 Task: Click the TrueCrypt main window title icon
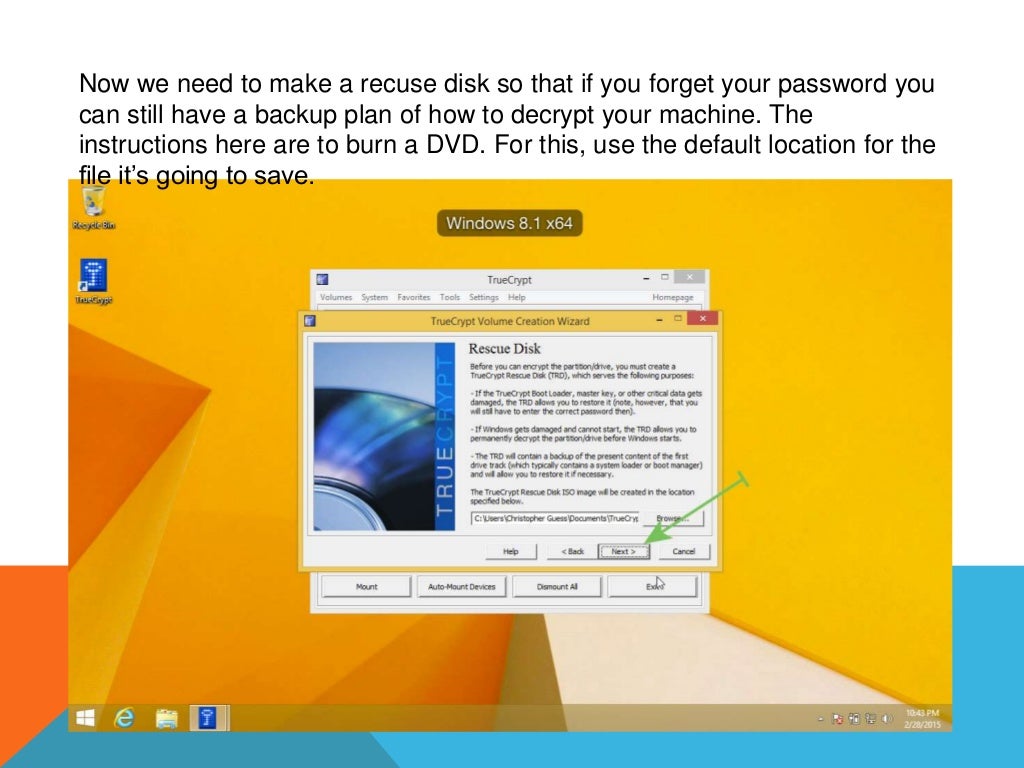pyautogui.click(x=322, y=280)
